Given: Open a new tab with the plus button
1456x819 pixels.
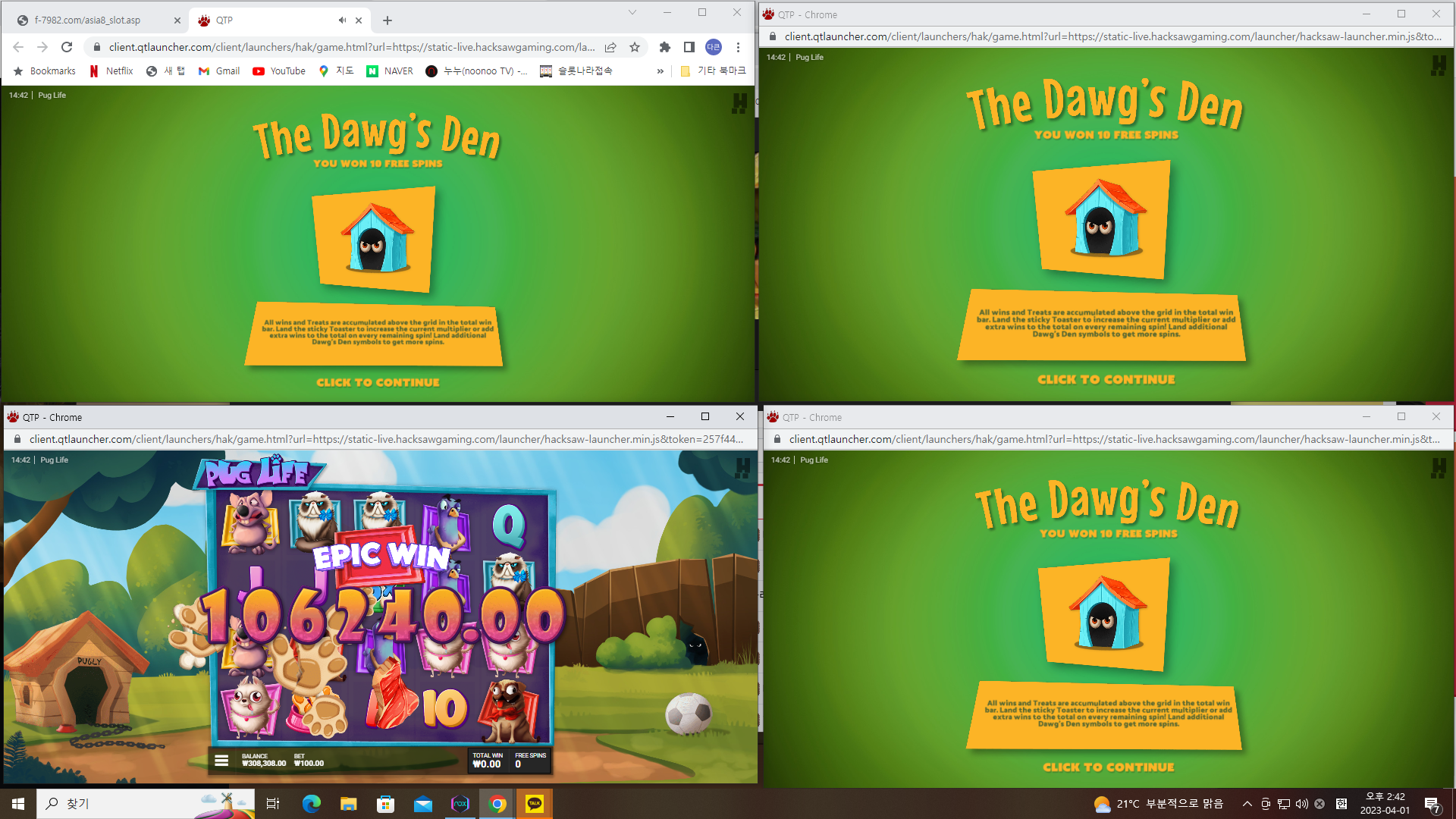Looking at the screenshot, I should [388, 20].
